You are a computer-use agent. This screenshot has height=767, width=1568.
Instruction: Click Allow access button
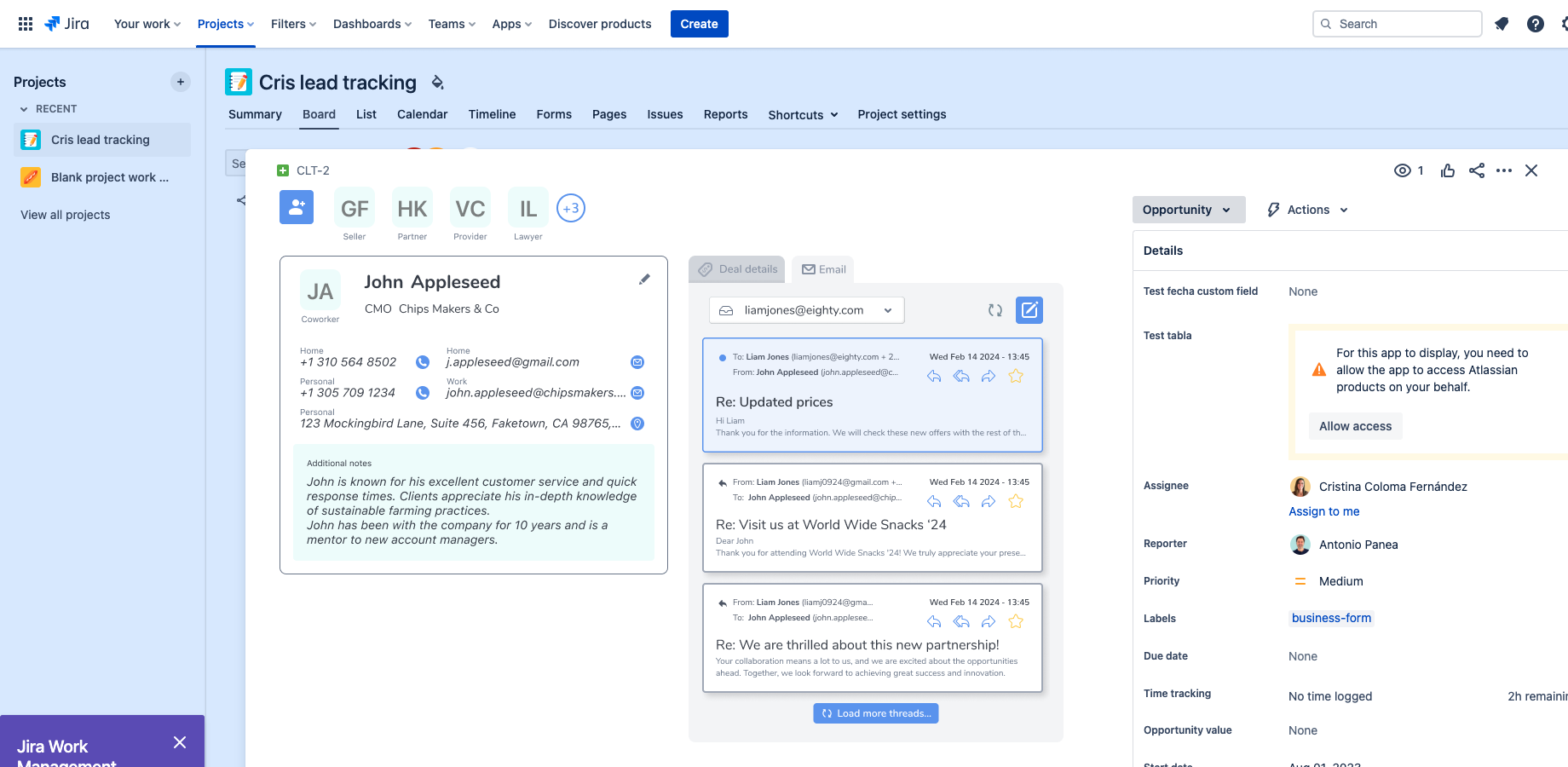tap(1355, 426)
